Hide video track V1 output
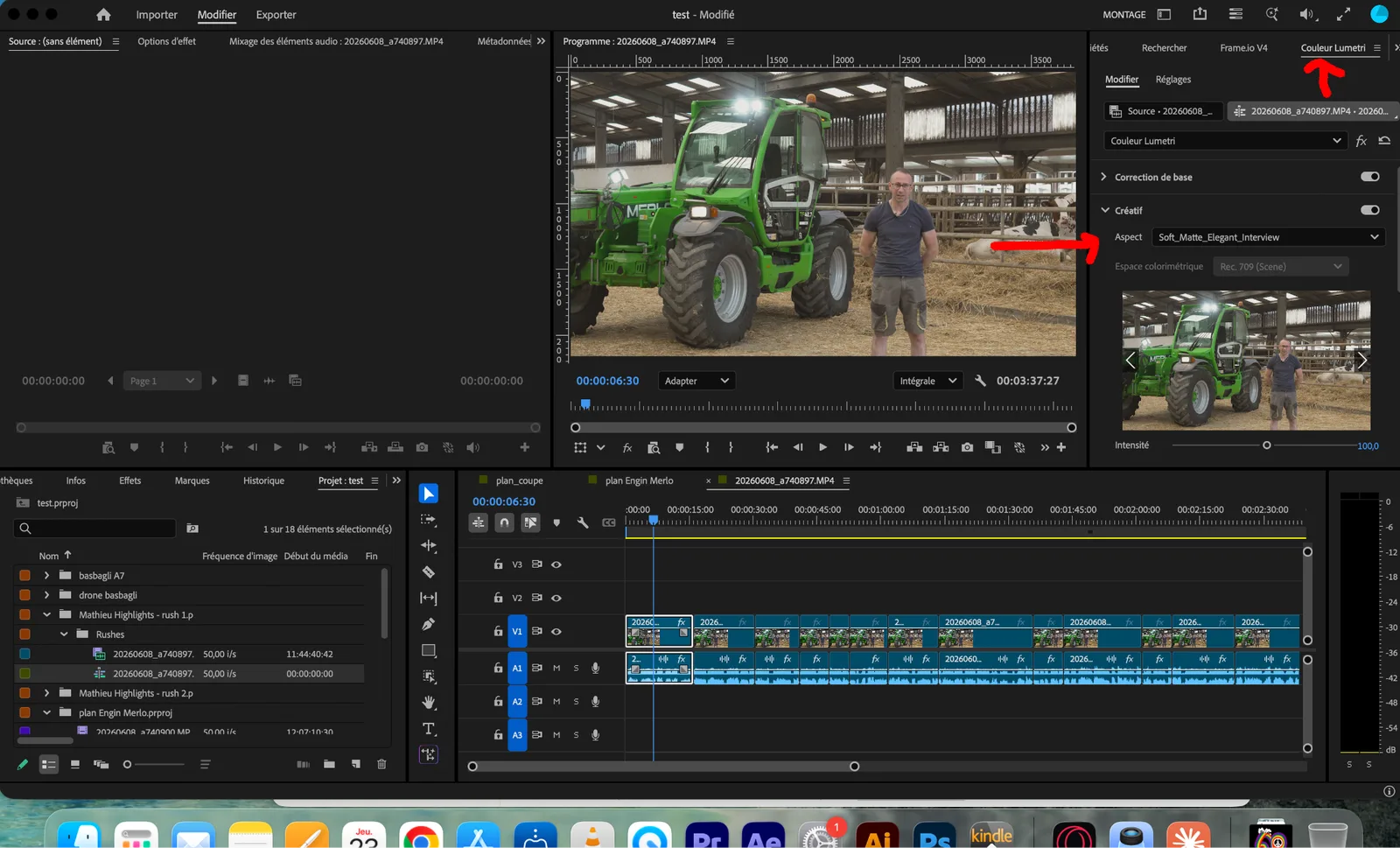Viewport: 1400px width, 848px height. coord(556,631)
